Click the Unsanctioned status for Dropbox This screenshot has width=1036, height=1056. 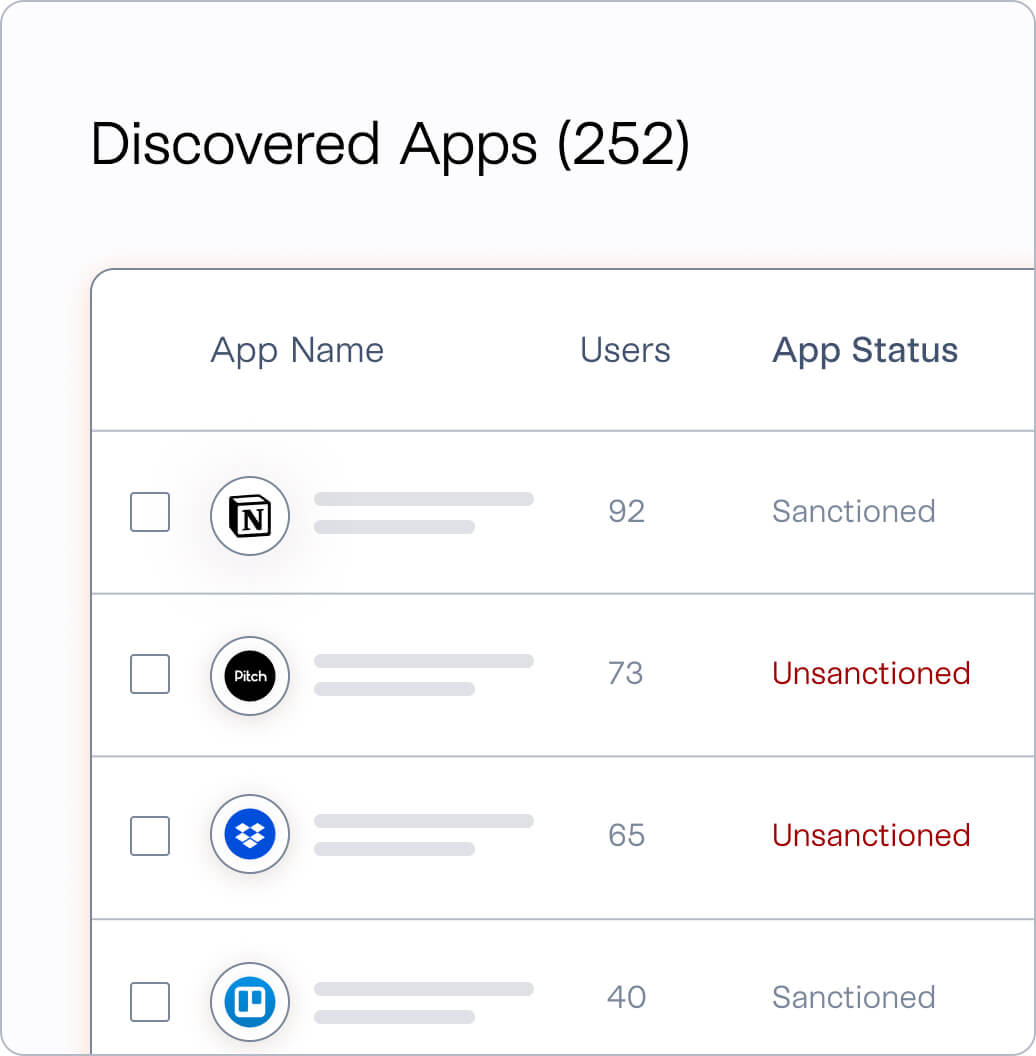coord(871,836)
